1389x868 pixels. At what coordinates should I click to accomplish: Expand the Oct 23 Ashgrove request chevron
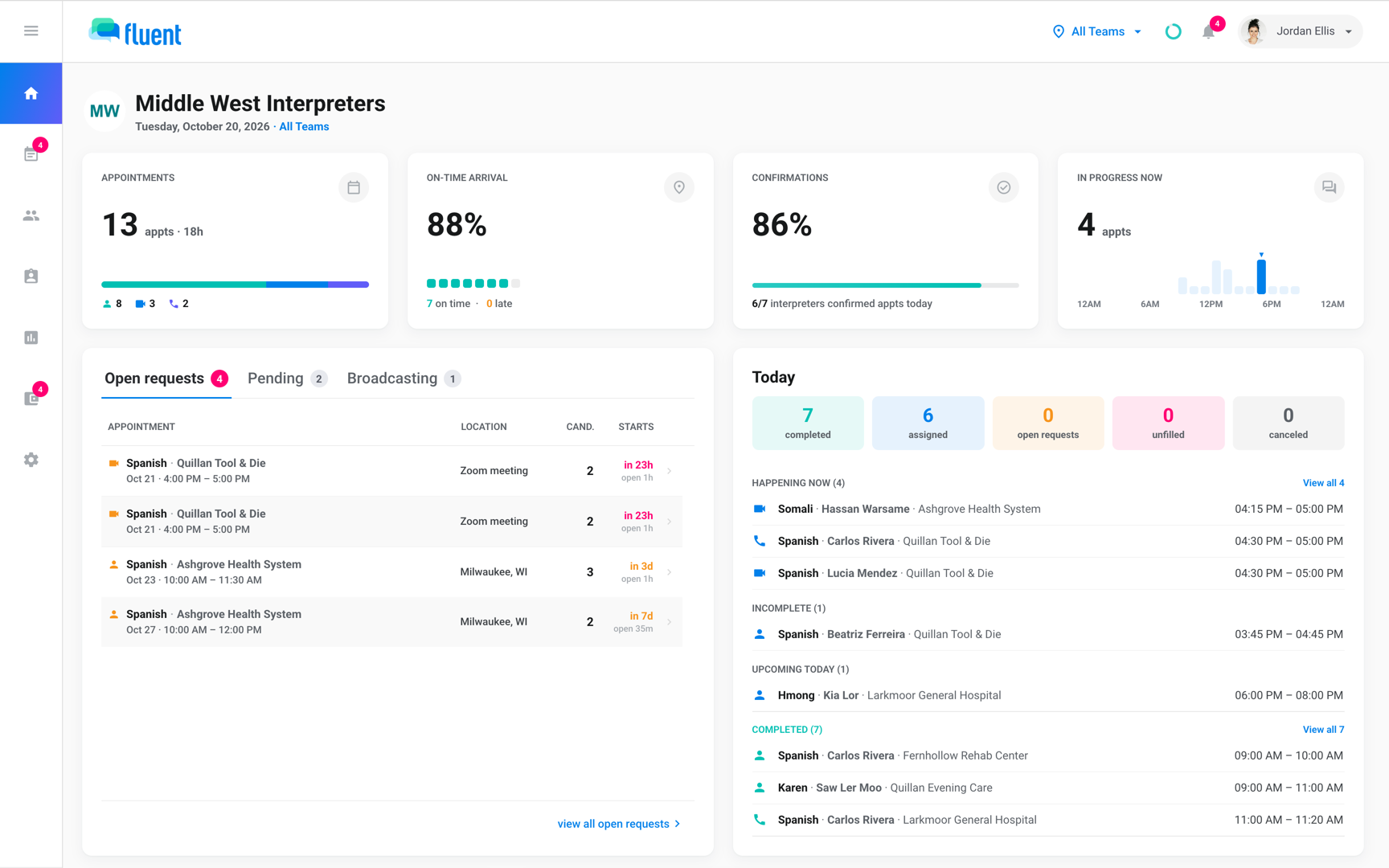[x=670, y=572]
